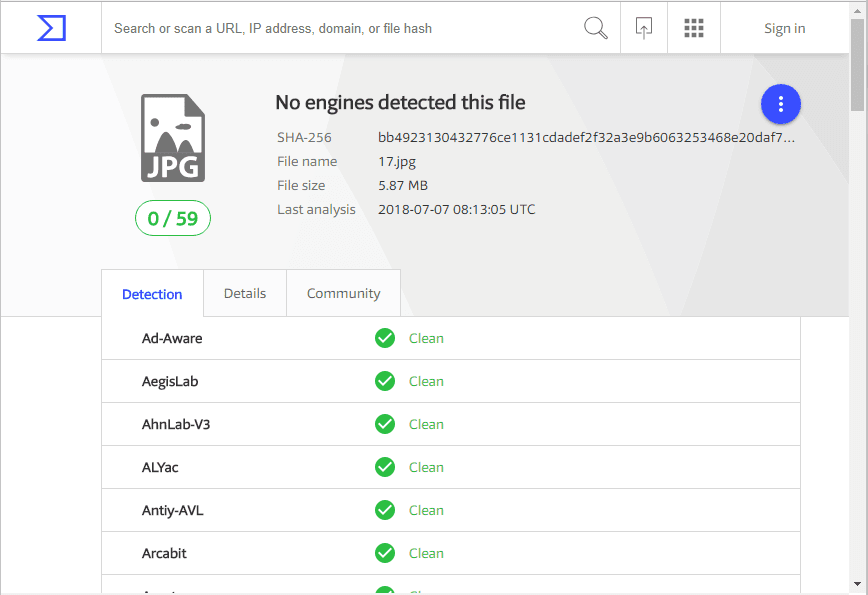Click the blue three-dot options button
868x595 pixels.
(781, 104)
